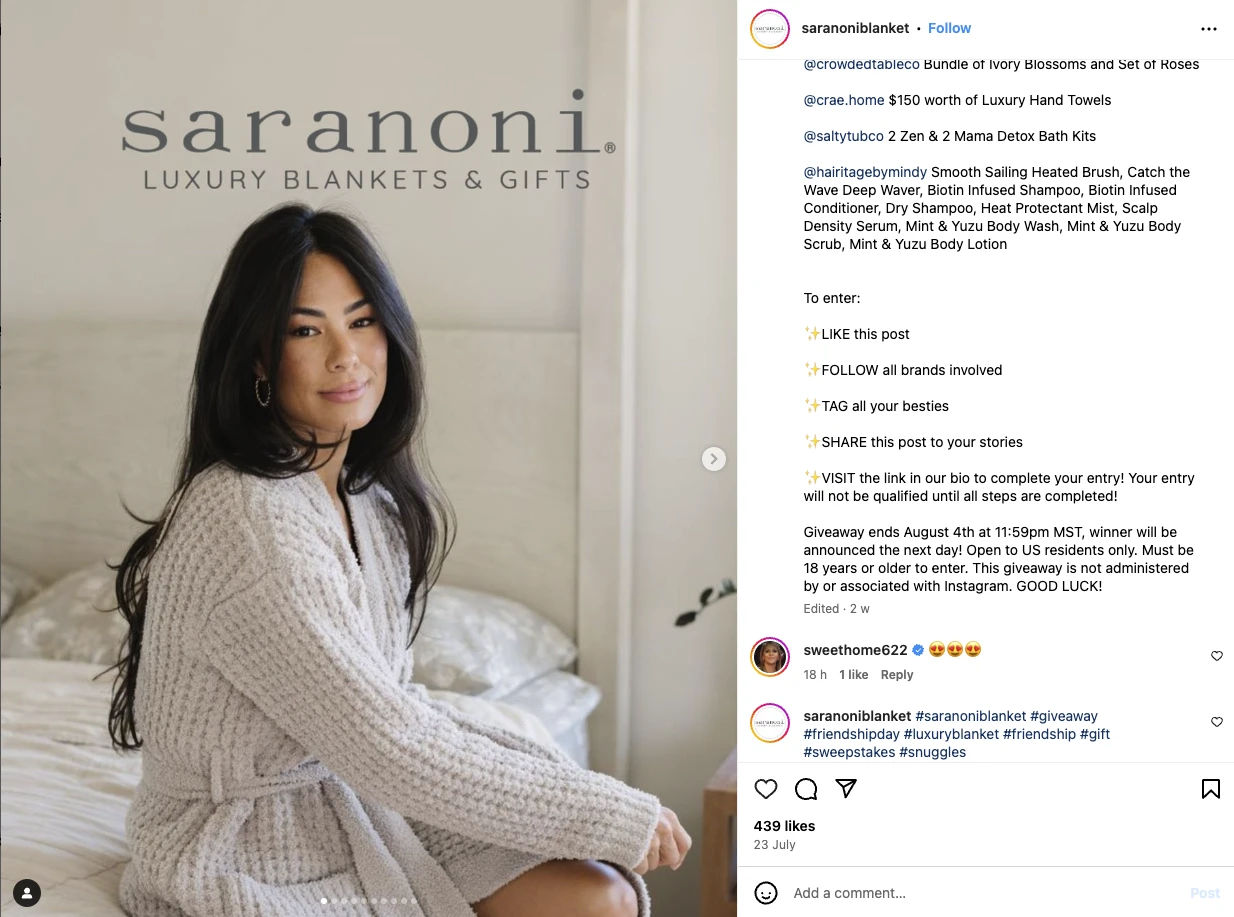This screenshot has width=1234, height=917.
Task: Open the @saltytubco mention
Action: pos(844,136)
